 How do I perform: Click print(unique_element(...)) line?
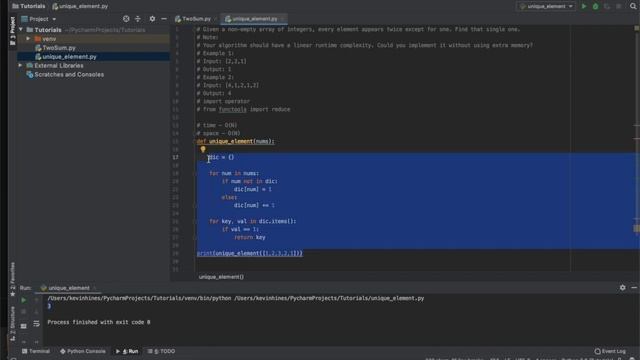click(249, 253)
